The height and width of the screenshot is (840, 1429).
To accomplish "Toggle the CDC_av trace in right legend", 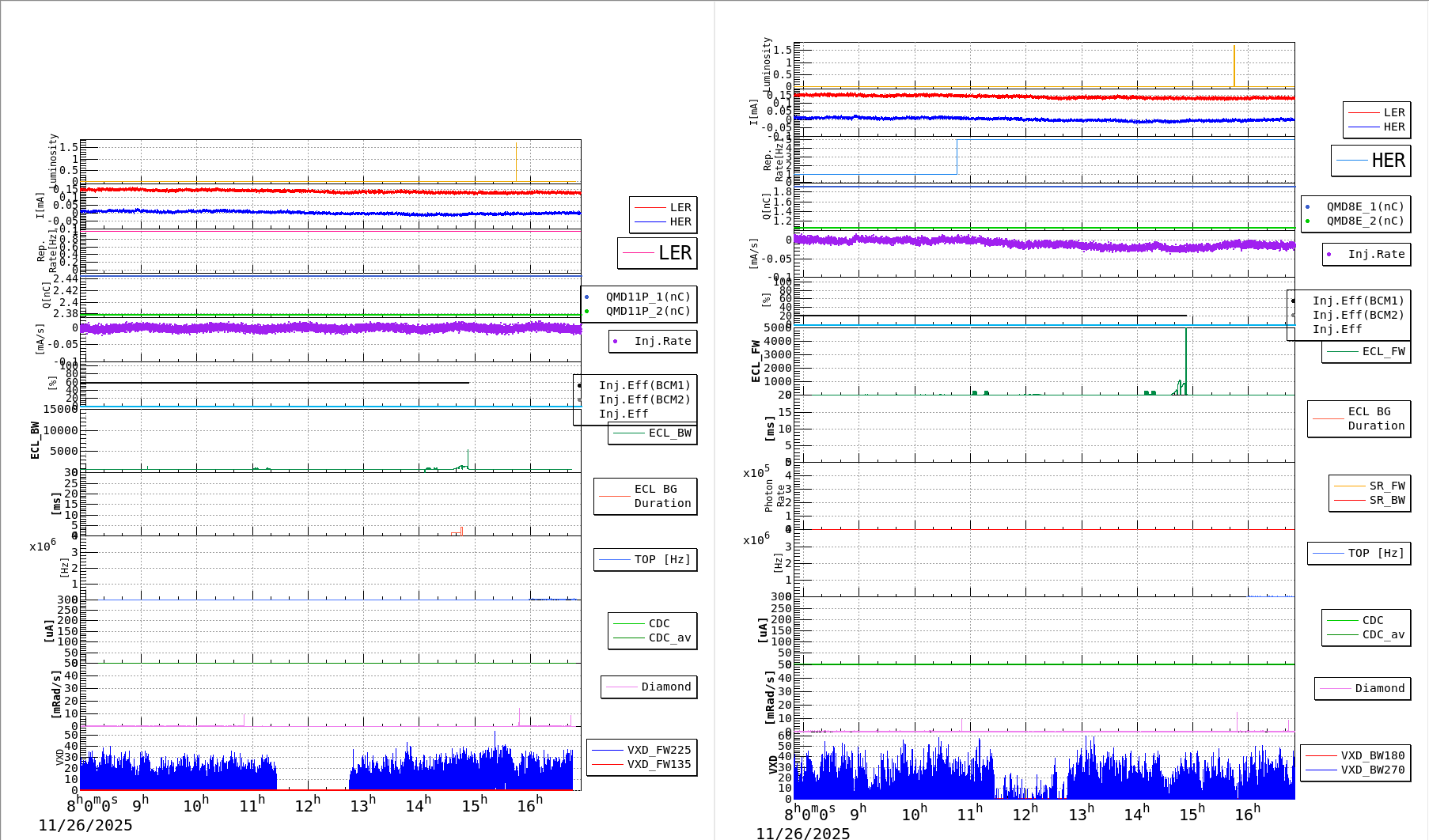I will click(x=1383, y=634).
